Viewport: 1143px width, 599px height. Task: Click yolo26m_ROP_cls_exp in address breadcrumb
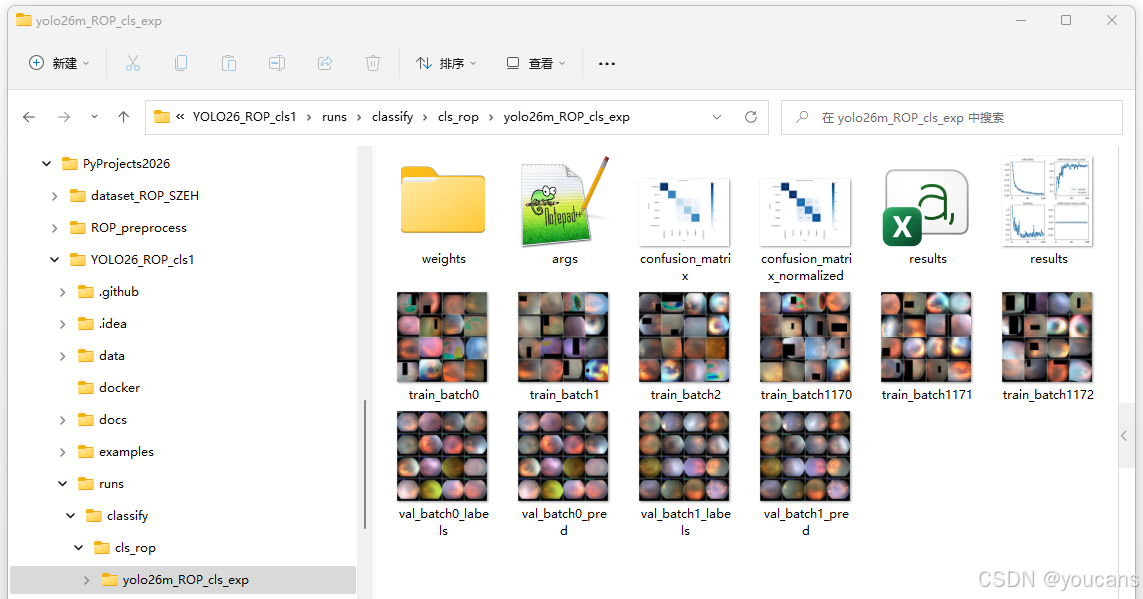pos(566,117)
